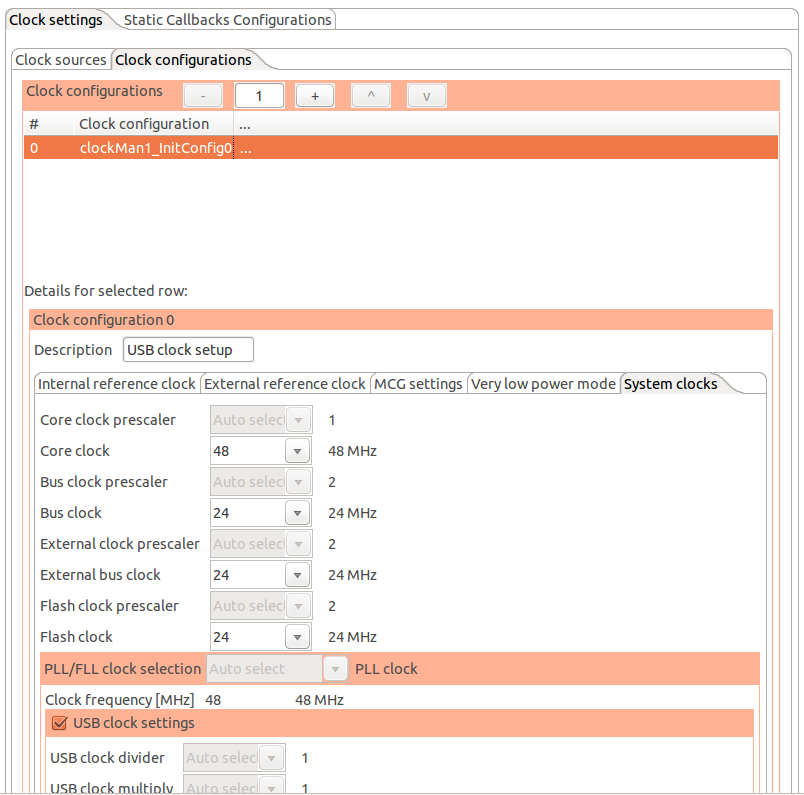
Task: Enable the USB clock settings checkbox
Action: pyautogui.click(x=59, y=722)
